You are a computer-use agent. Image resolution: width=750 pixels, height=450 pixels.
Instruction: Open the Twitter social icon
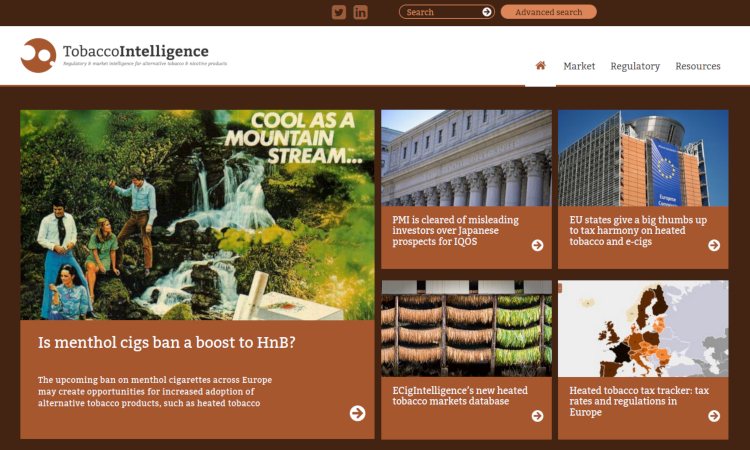pyautogui.click(x=339, y=12)
